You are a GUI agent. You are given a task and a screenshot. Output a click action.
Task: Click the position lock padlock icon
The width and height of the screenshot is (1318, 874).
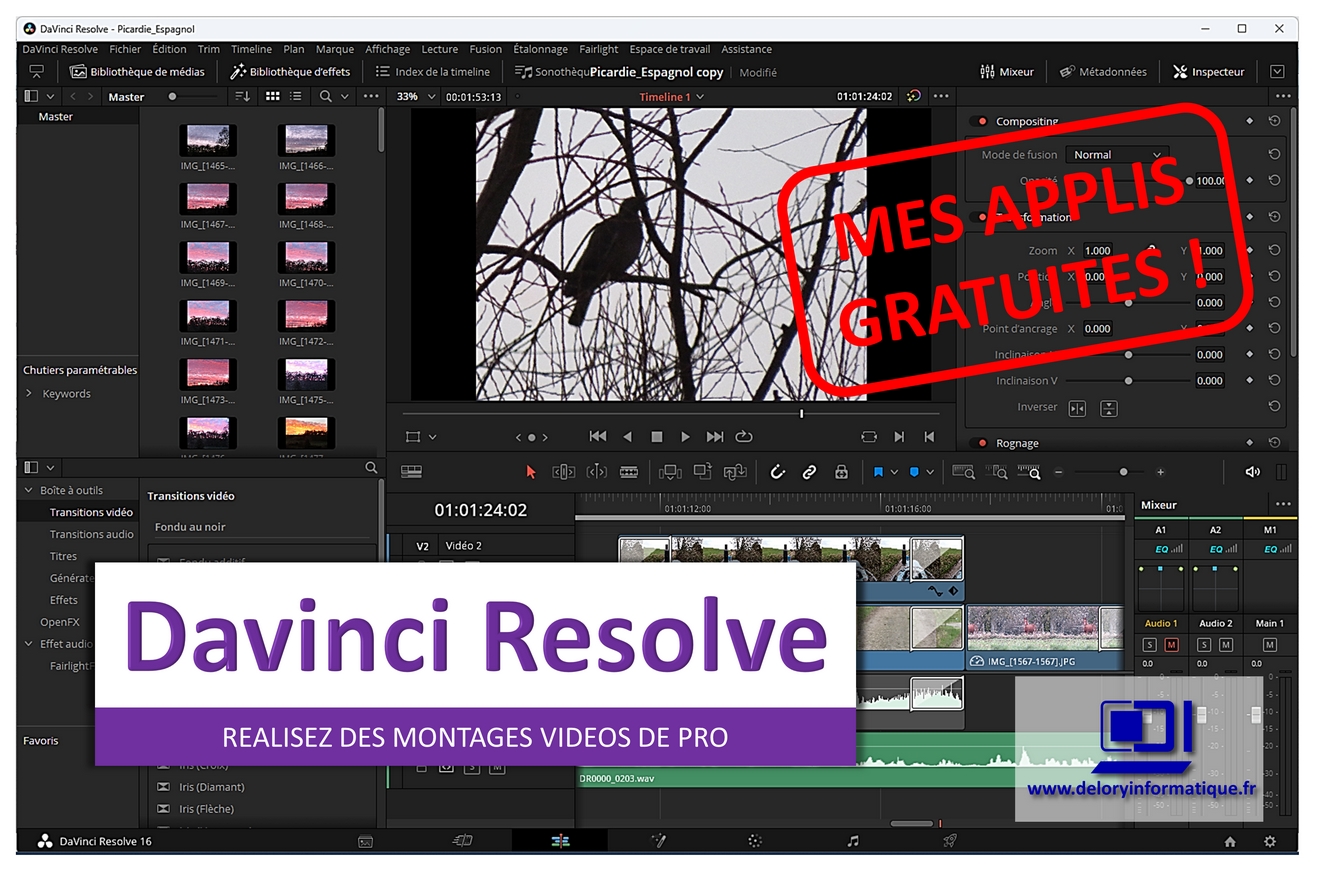pos(841,472)
